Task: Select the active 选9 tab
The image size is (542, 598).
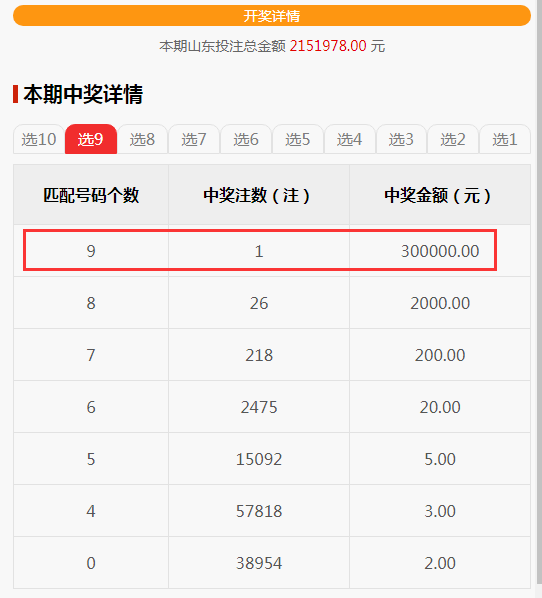Action: pos(91,139)
